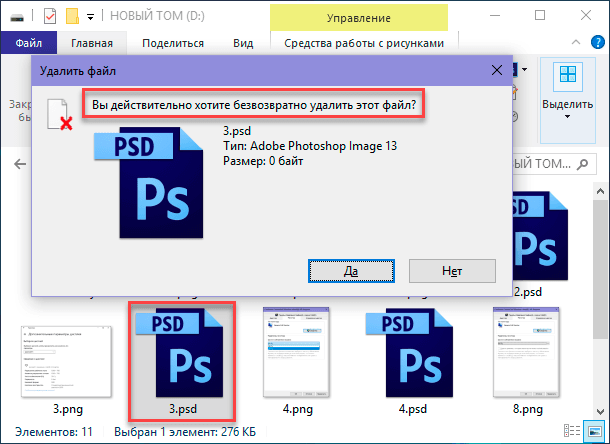Click Тип: Adobe Photoshop Image 13 text
The width and height of the screenshot is (610, 444).
pos(310,146)
